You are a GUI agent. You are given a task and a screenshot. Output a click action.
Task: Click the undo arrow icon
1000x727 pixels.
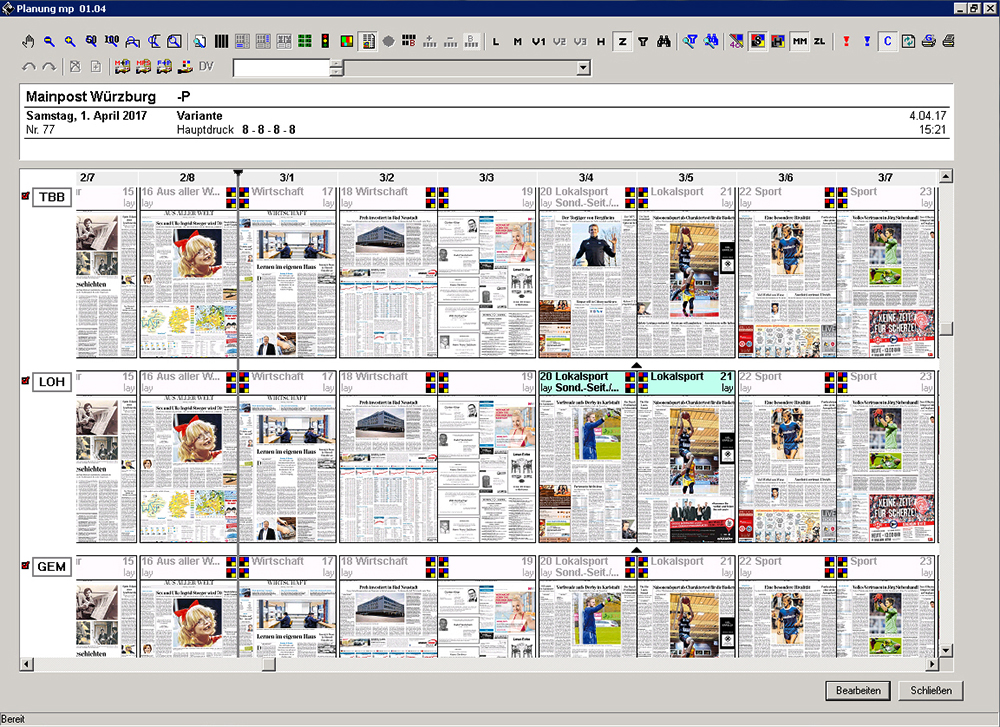click(29, 66)
